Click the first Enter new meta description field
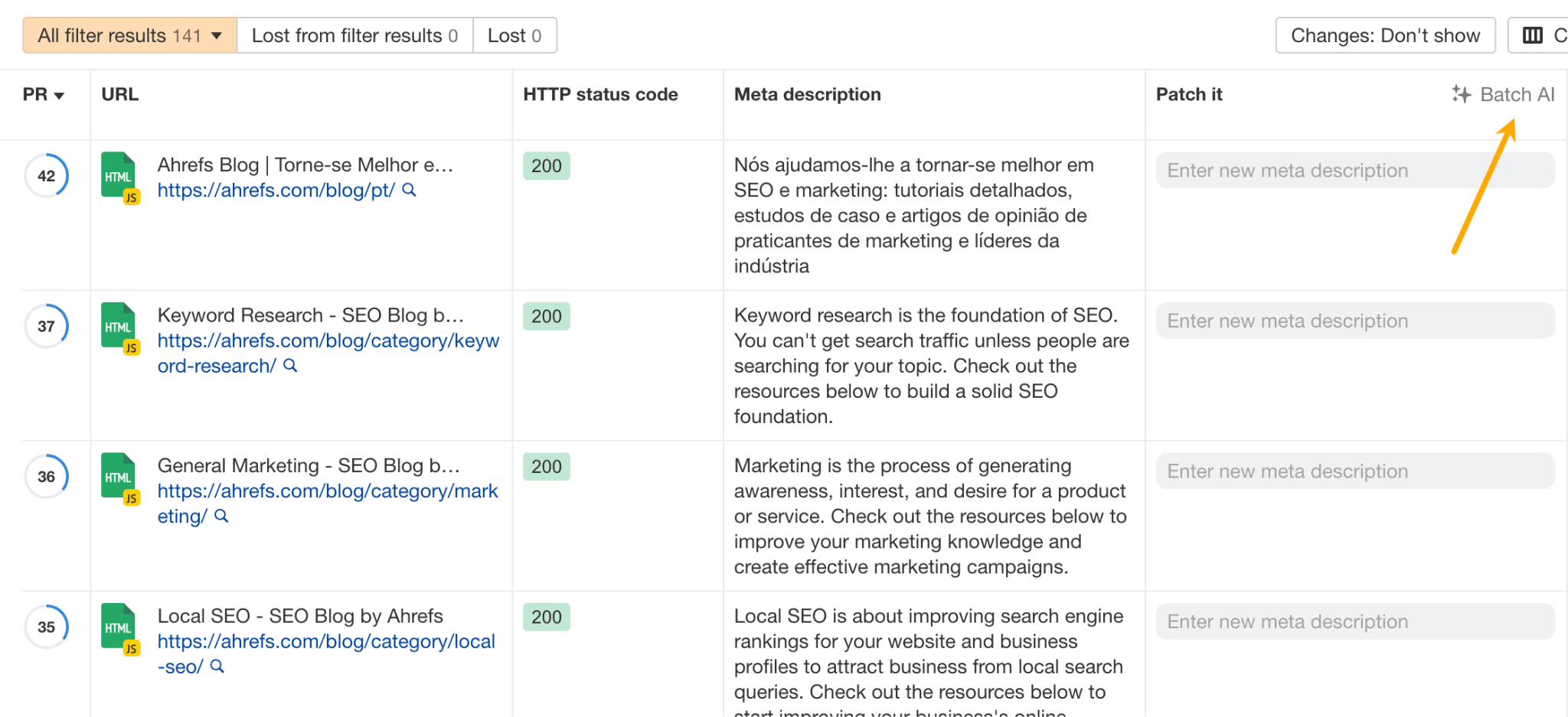 point(1354,170)
